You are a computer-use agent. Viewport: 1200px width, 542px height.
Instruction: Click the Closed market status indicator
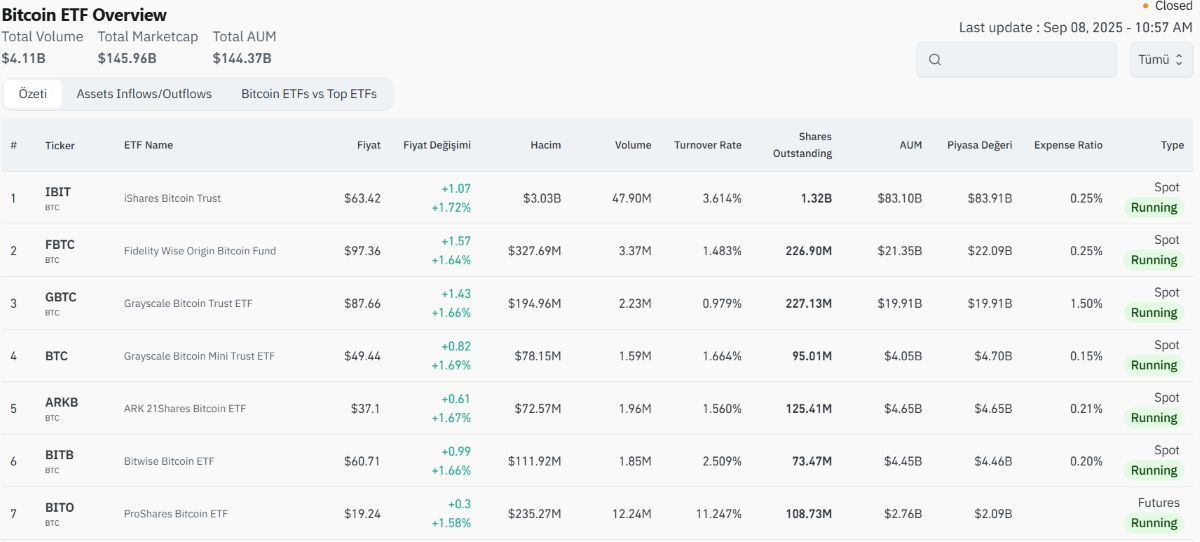pos(1167,6)
